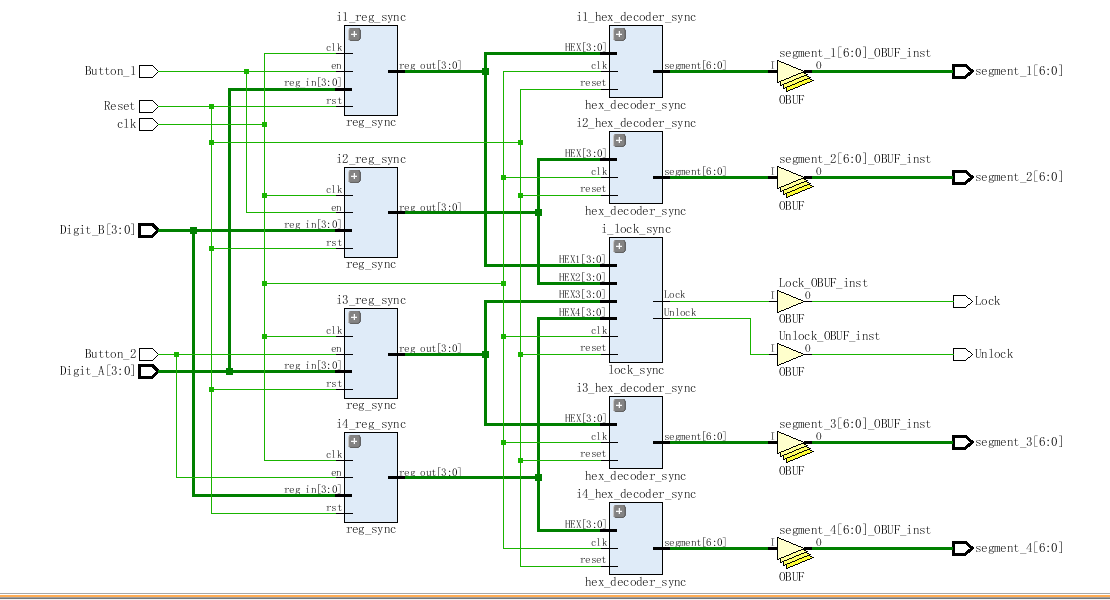1110x600 pixels.
Task: Select the i2_hex_decoder_sync block body
Action: [x=636, y=168]
